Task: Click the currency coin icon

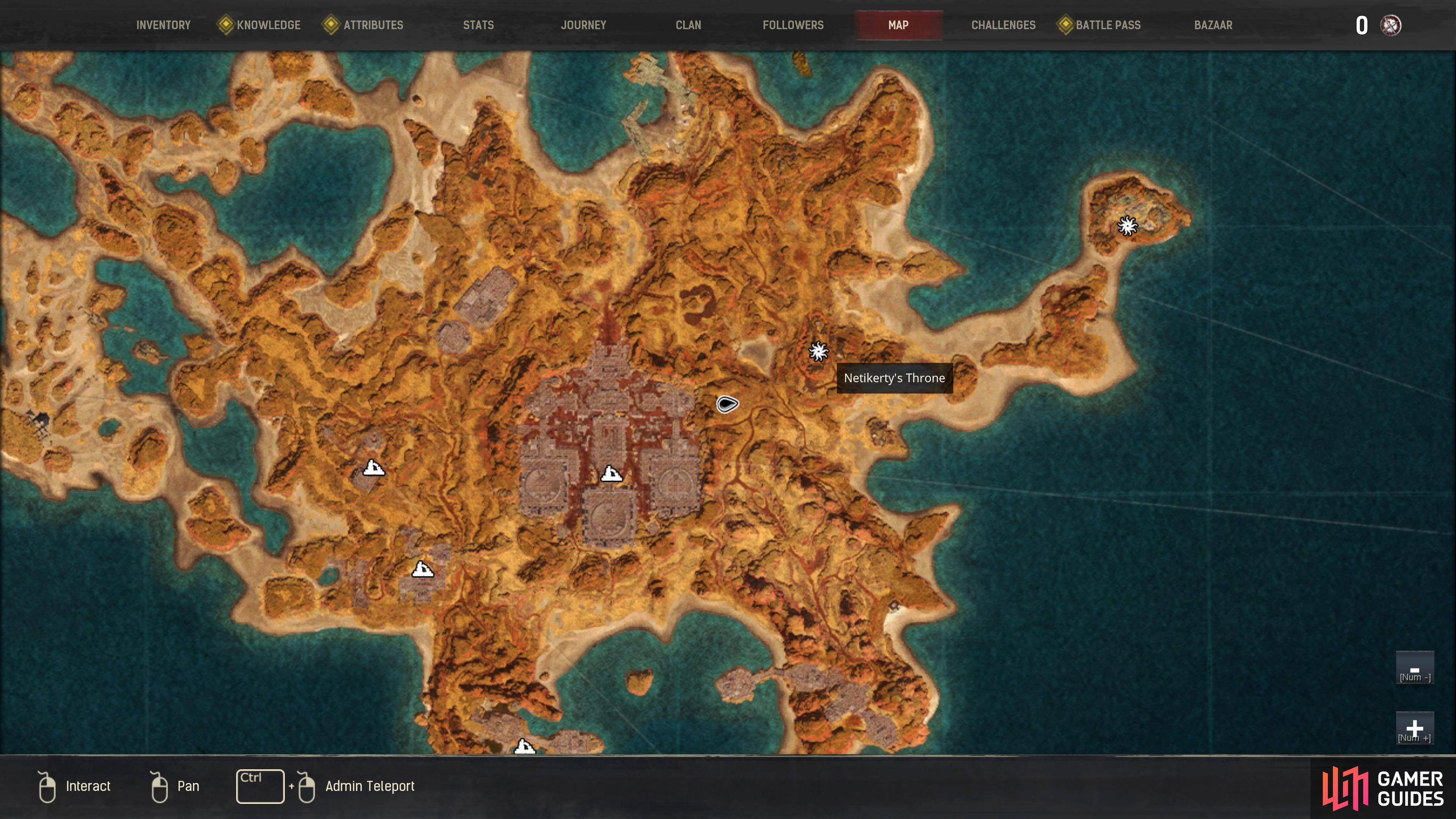Action: pyautogui.click(x=1390, y=25)
